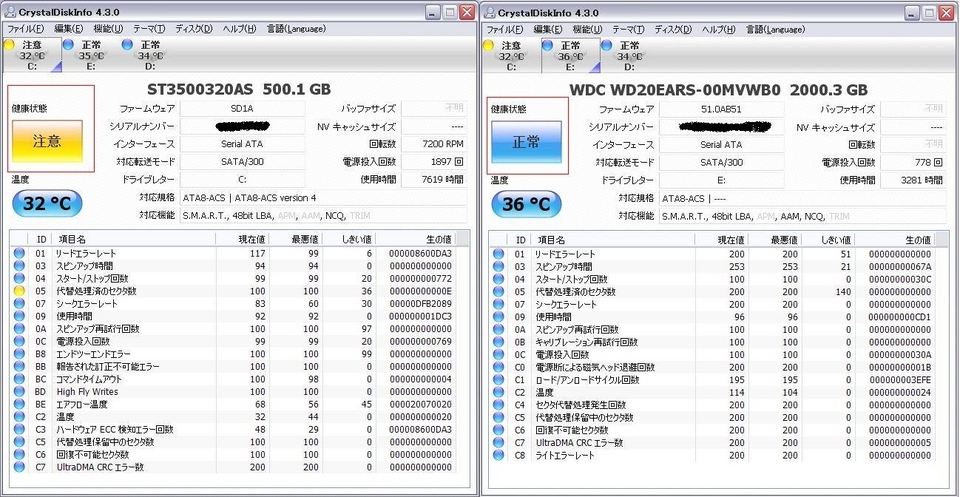Click blue 正常 health status button
Image resolution: width=960 pixels, height=497 pixels.
[526, 142]
